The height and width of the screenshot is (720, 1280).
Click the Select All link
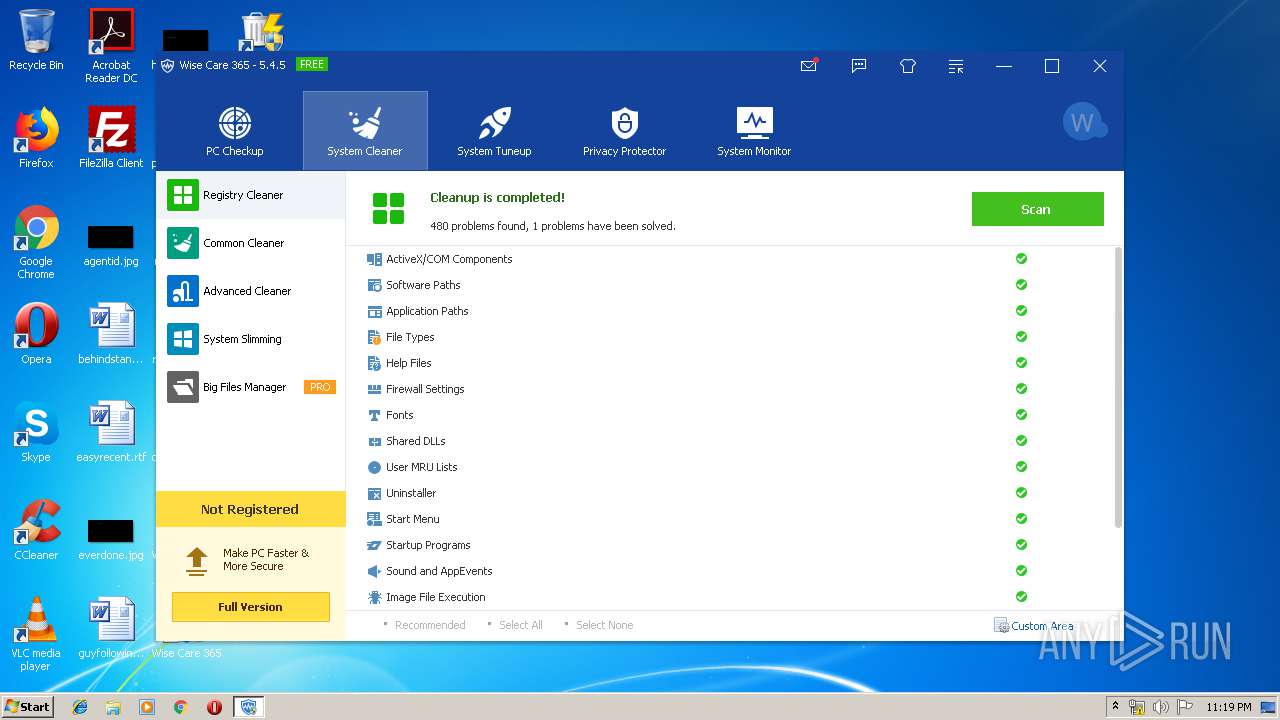pos(521,625)
